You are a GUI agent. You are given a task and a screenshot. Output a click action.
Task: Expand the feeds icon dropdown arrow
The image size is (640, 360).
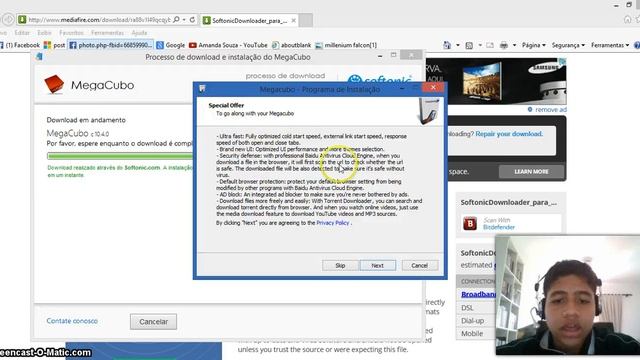pos(480,45)
